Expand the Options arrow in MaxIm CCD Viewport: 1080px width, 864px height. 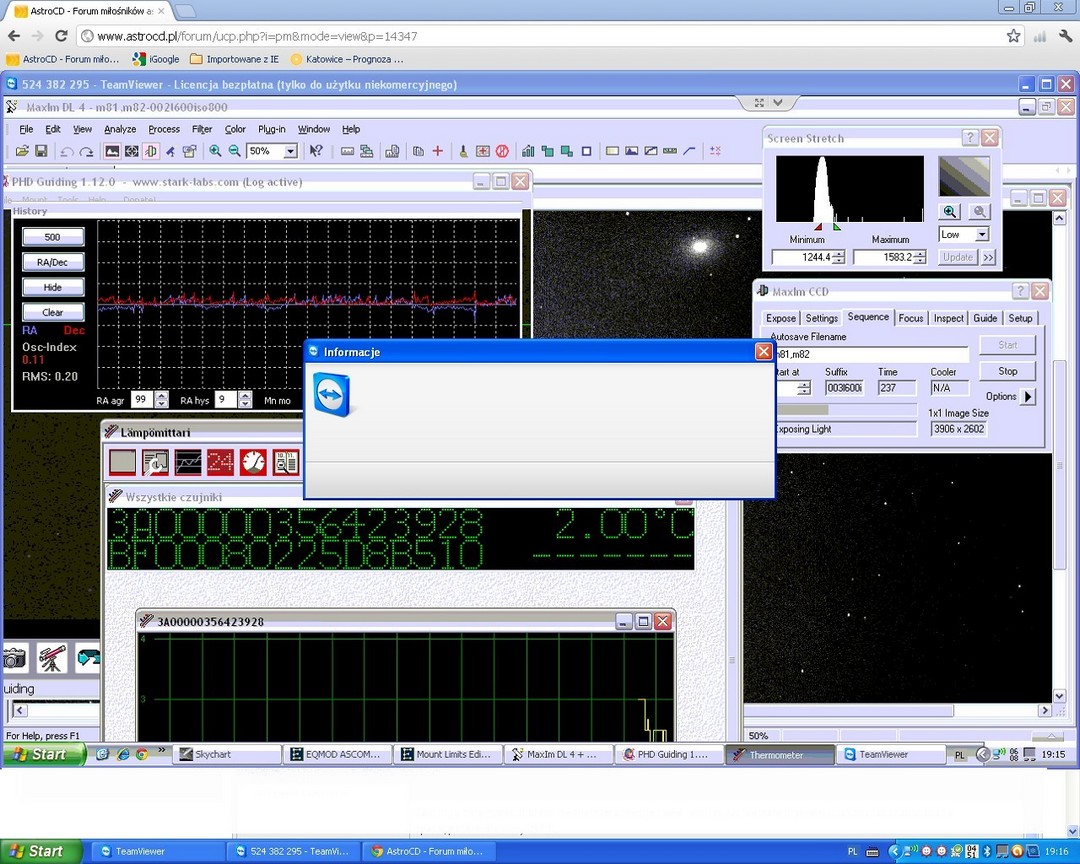point(1028,396)
